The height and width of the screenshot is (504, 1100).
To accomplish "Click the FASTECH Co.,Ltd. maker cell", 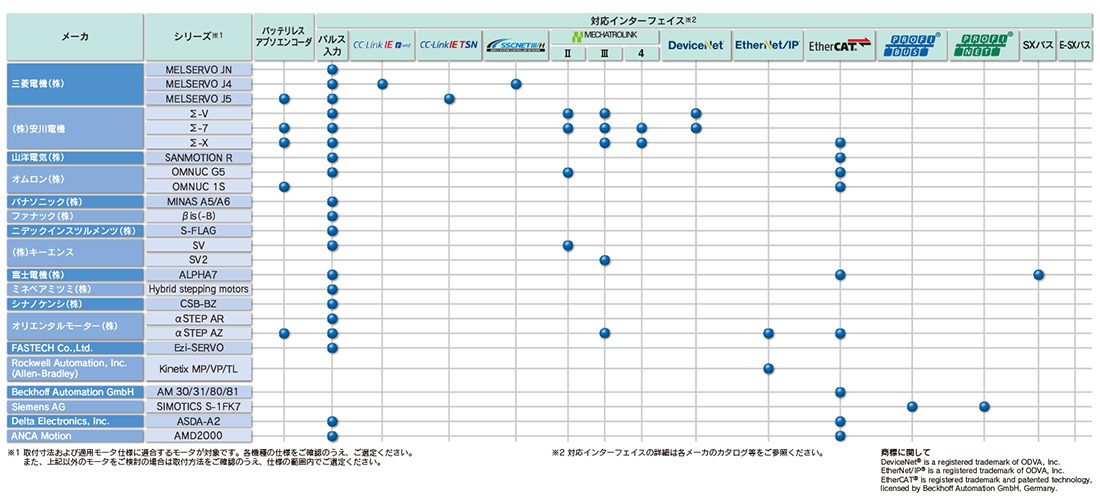I will pos(75,348).
